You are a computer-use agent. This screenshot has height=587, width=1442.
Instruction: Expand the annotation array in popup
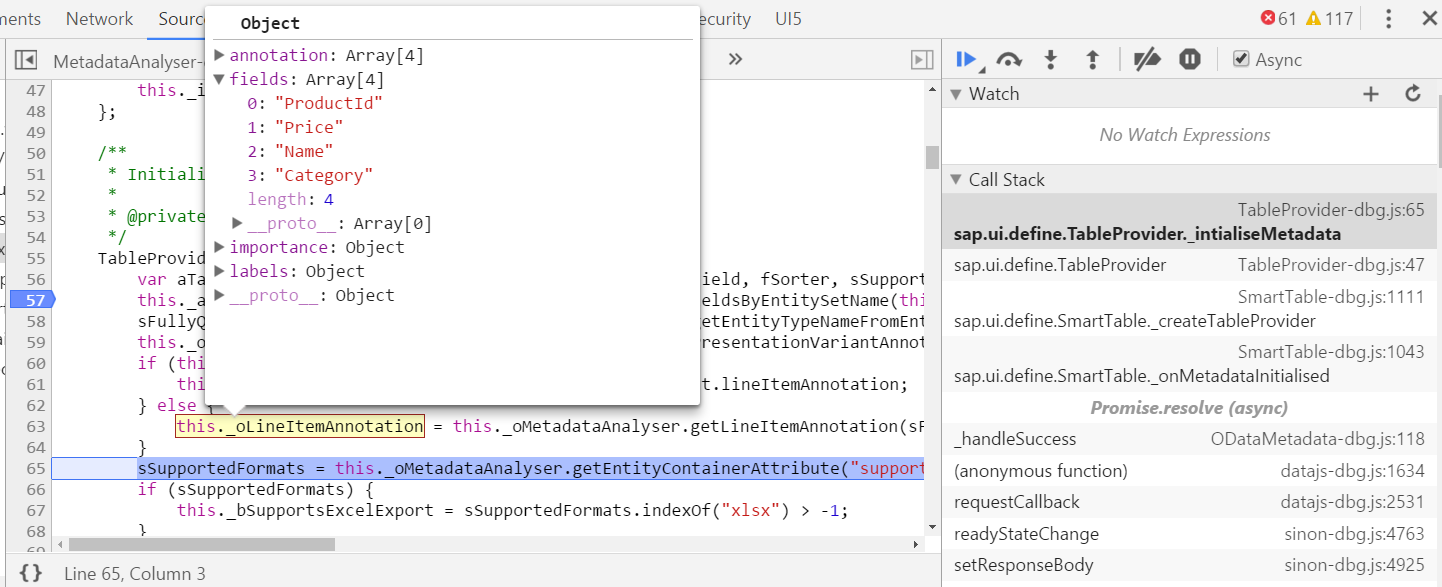point(220,55)
